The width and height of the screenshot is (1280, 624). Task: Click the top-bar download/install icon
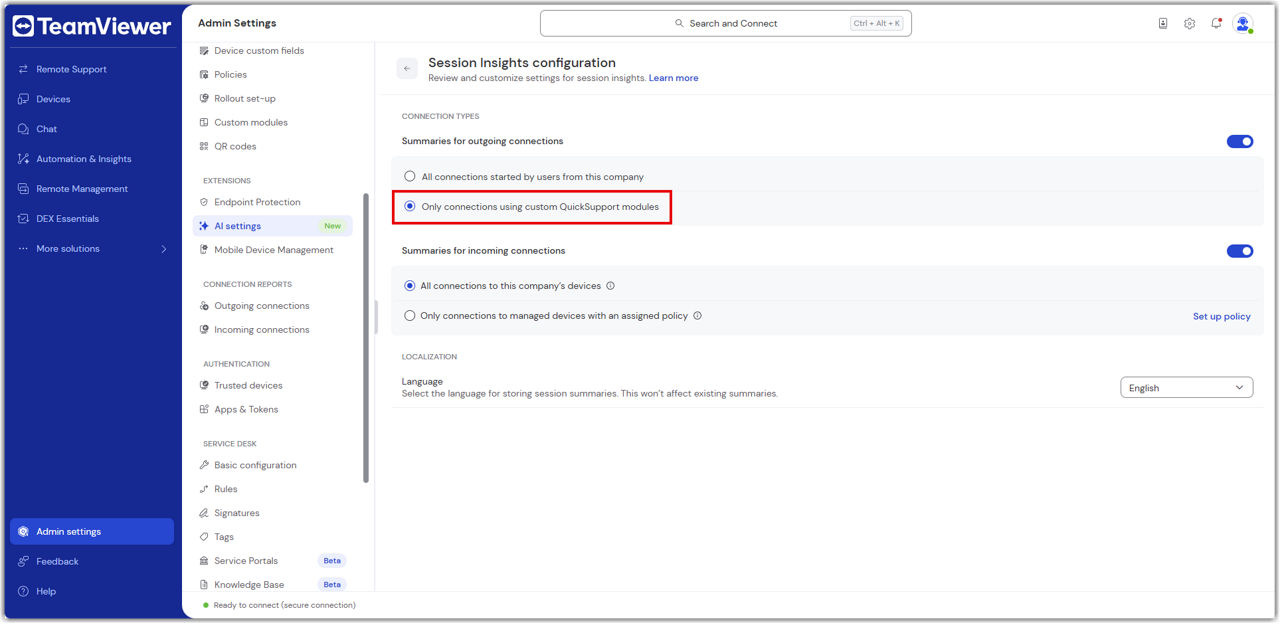point(1163,23)
